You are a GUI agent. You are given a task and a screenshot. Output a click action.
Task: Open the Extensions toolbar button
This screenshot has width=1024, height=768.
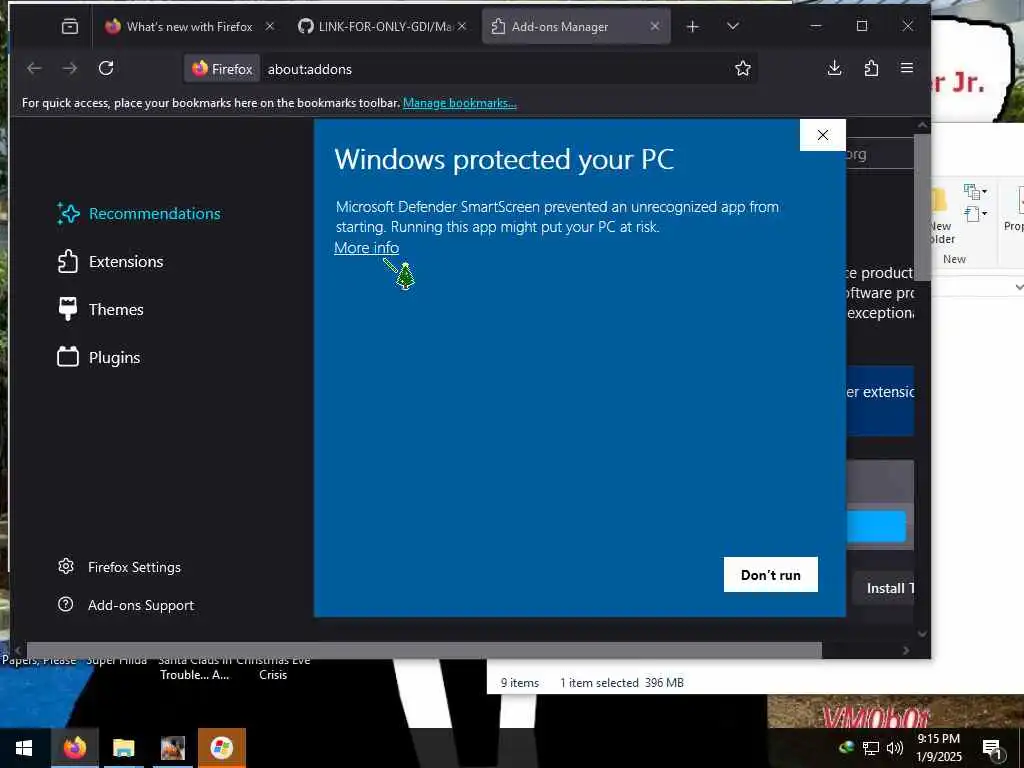pos(871,68)
